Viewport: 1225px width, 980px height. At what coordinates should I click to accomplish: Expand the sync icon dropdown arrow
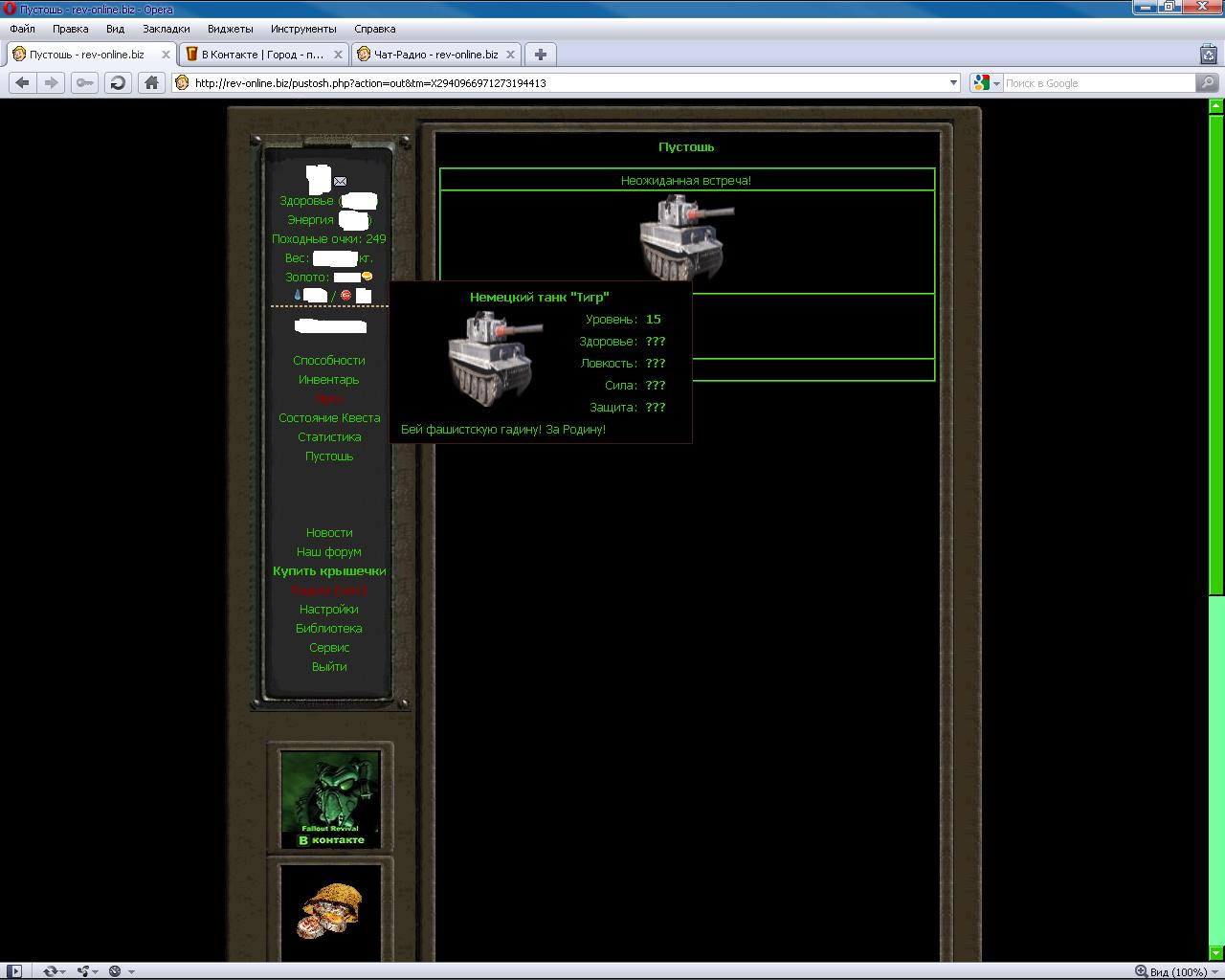click(63, 971)
